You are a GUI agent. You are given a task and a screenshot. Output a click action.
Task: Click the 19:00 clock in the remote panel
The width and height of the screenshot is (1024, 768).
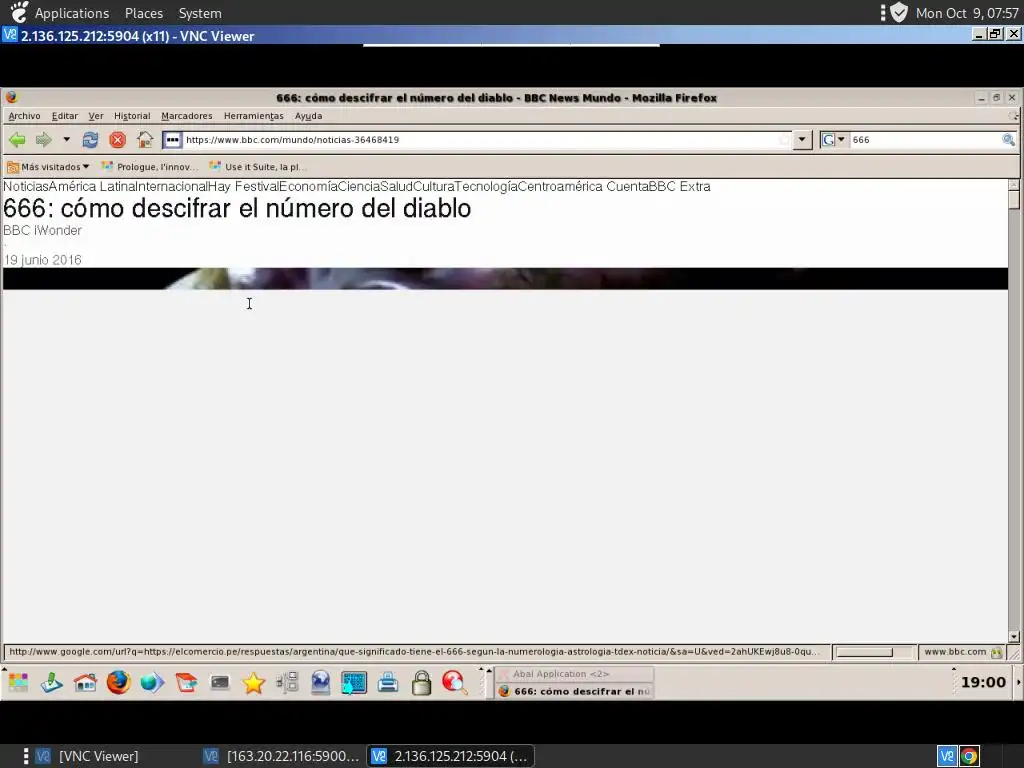click(x=983, y=682)
